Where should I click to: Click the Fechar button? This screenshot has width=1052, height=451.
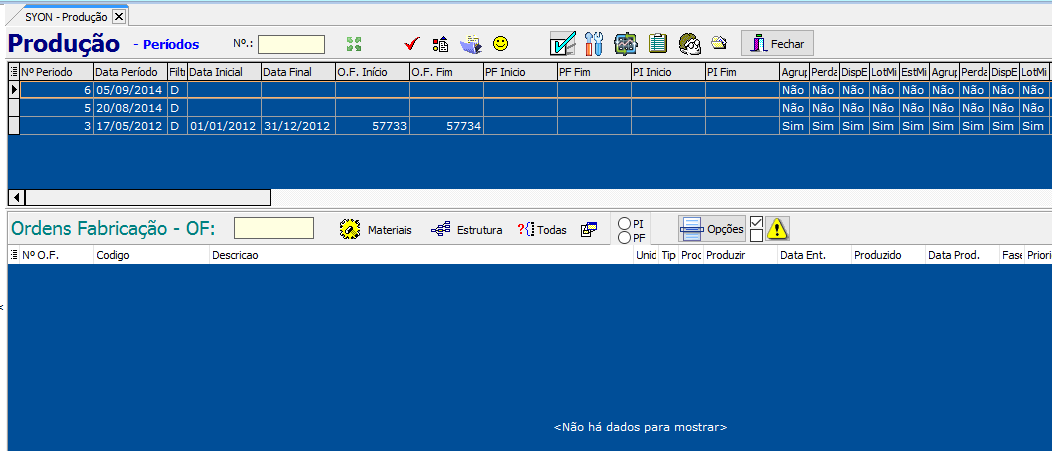[x=777, y=44]
